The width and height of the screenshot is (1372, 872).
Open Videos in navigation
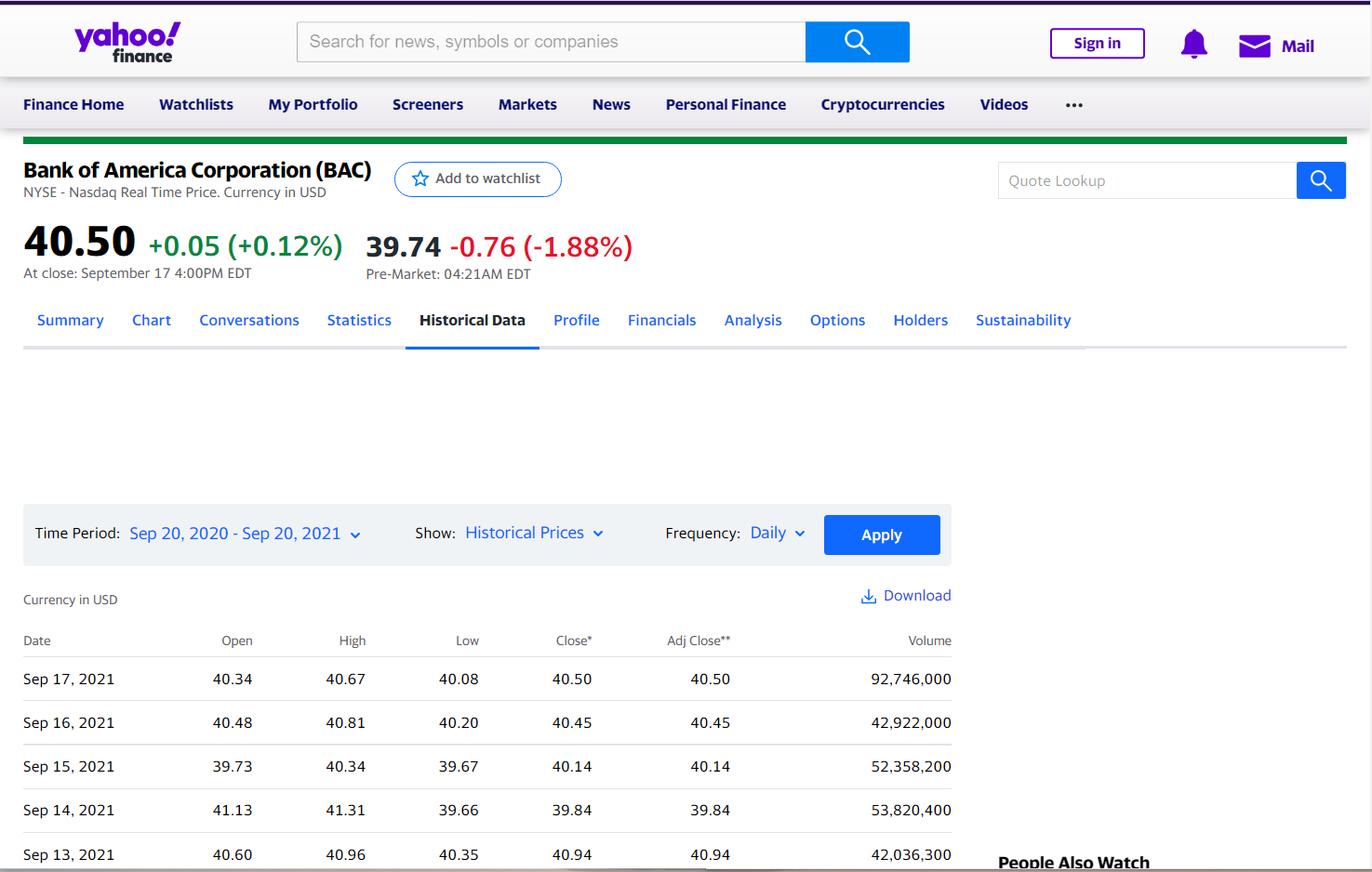click(x=1004, y=105)
